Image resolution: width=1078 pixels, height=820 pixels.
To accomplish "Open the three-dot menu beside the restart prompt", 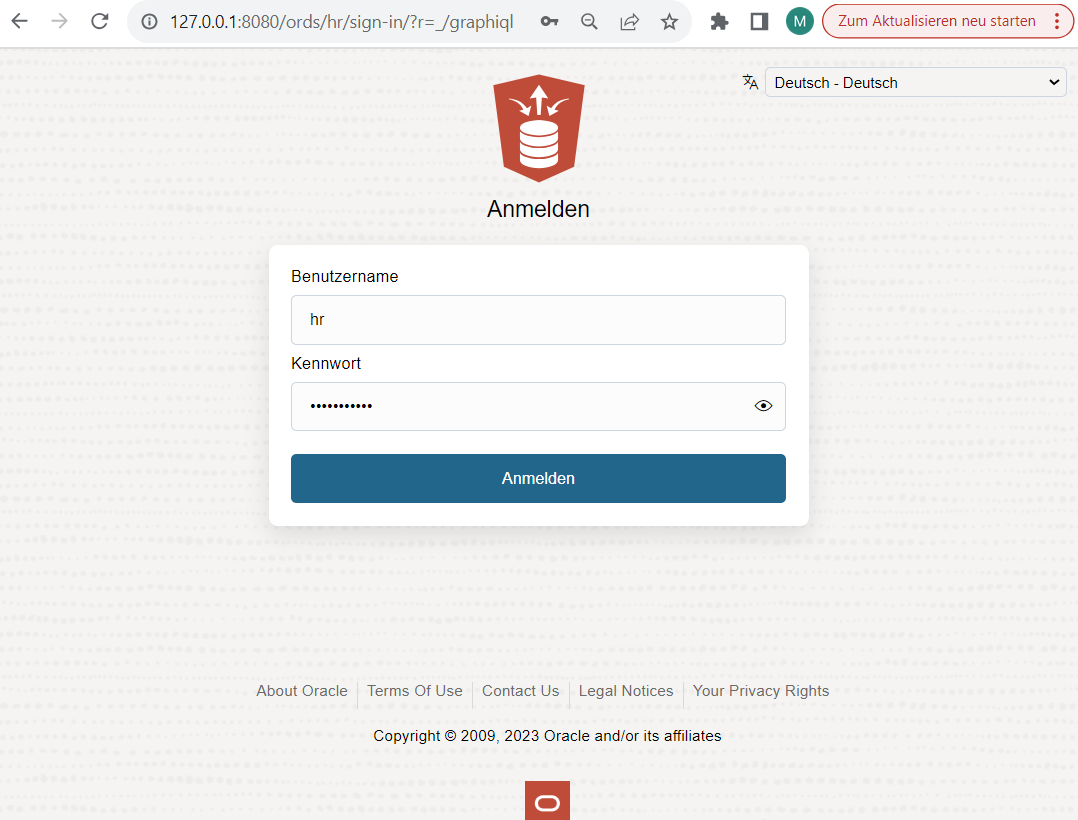I will click(x=1063, y=21).
